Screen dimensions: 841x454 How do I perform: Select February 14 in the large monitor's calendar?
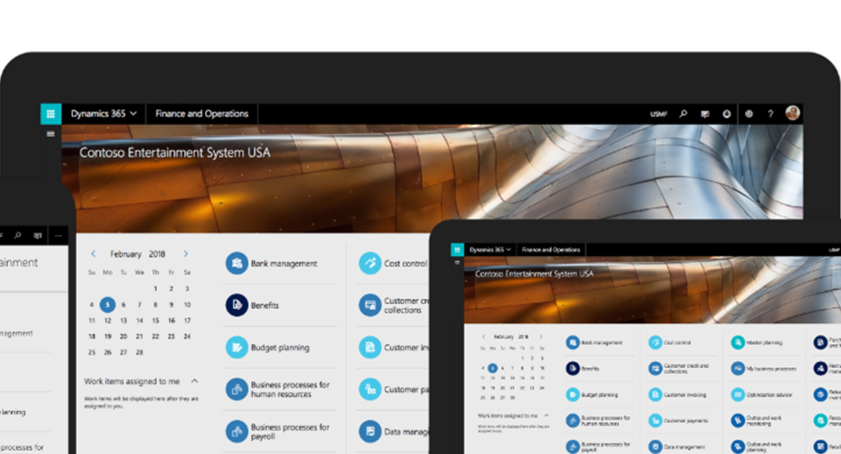pyautogui.click(x=140, y=321)
